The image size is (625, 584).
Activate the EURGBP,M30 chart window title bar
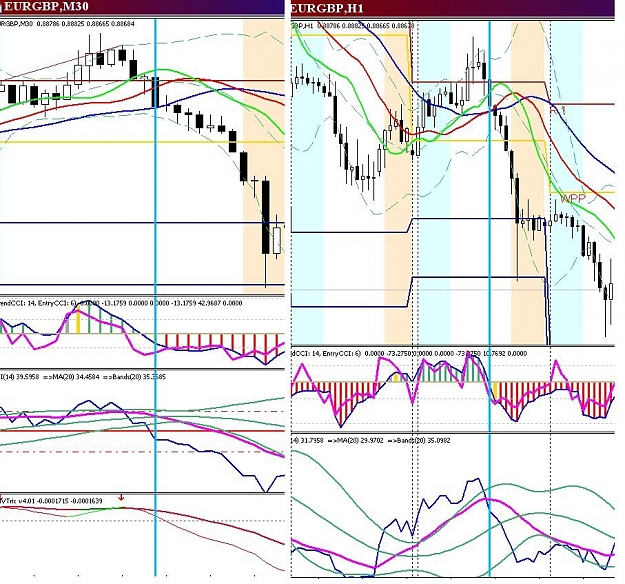click(x=142, y=7)
